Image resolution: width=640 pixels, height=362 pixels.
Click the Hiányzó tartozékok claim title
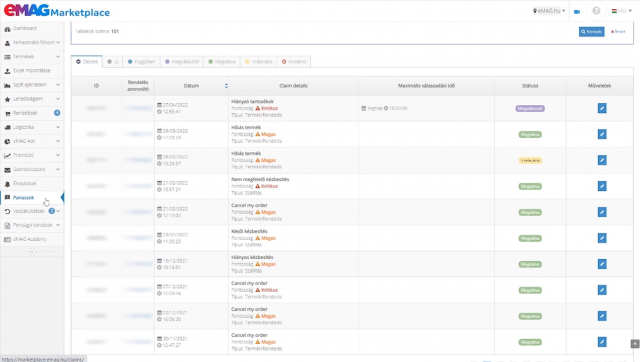point(252,102)
